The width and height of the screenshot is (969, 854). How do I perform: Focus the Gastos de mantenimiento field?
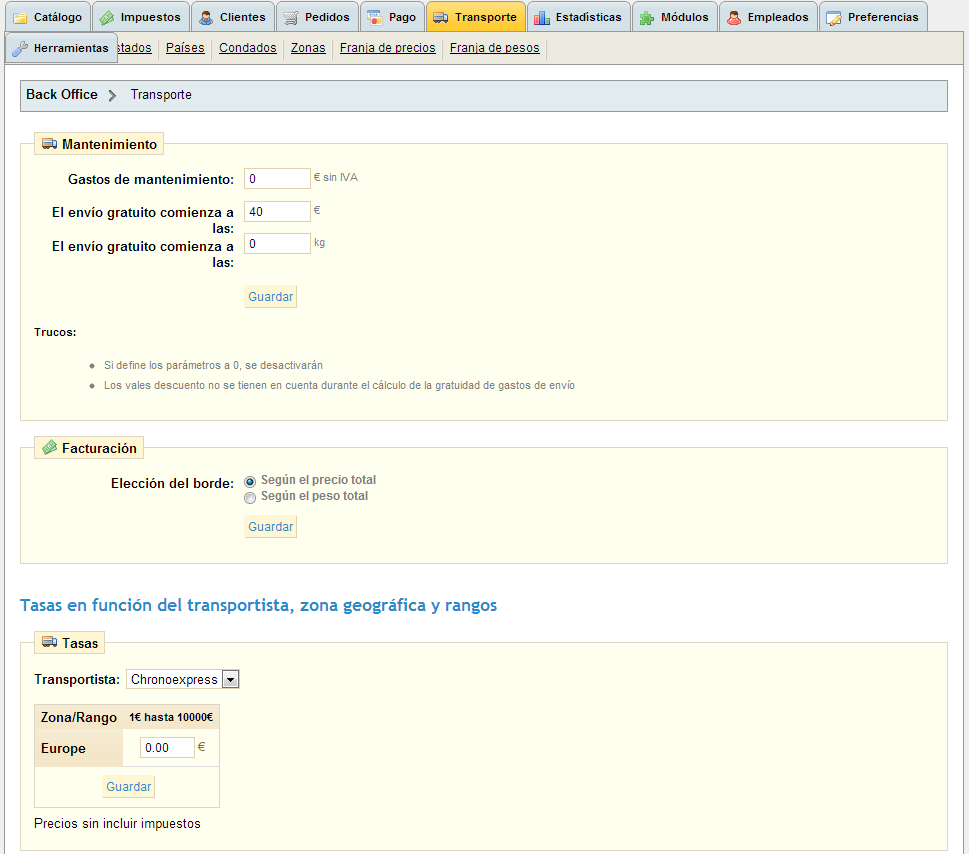(x=277, y=179)
